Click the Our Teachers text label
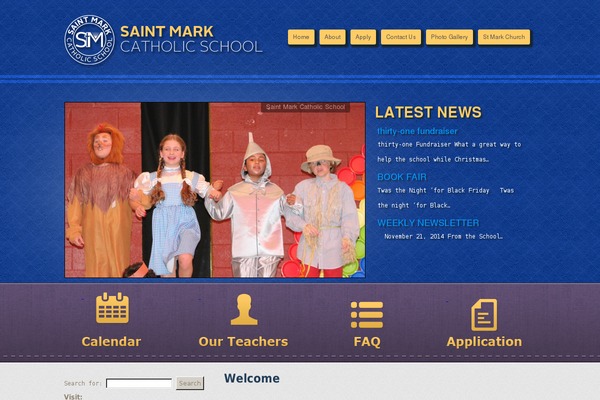 tap(243, 341)
